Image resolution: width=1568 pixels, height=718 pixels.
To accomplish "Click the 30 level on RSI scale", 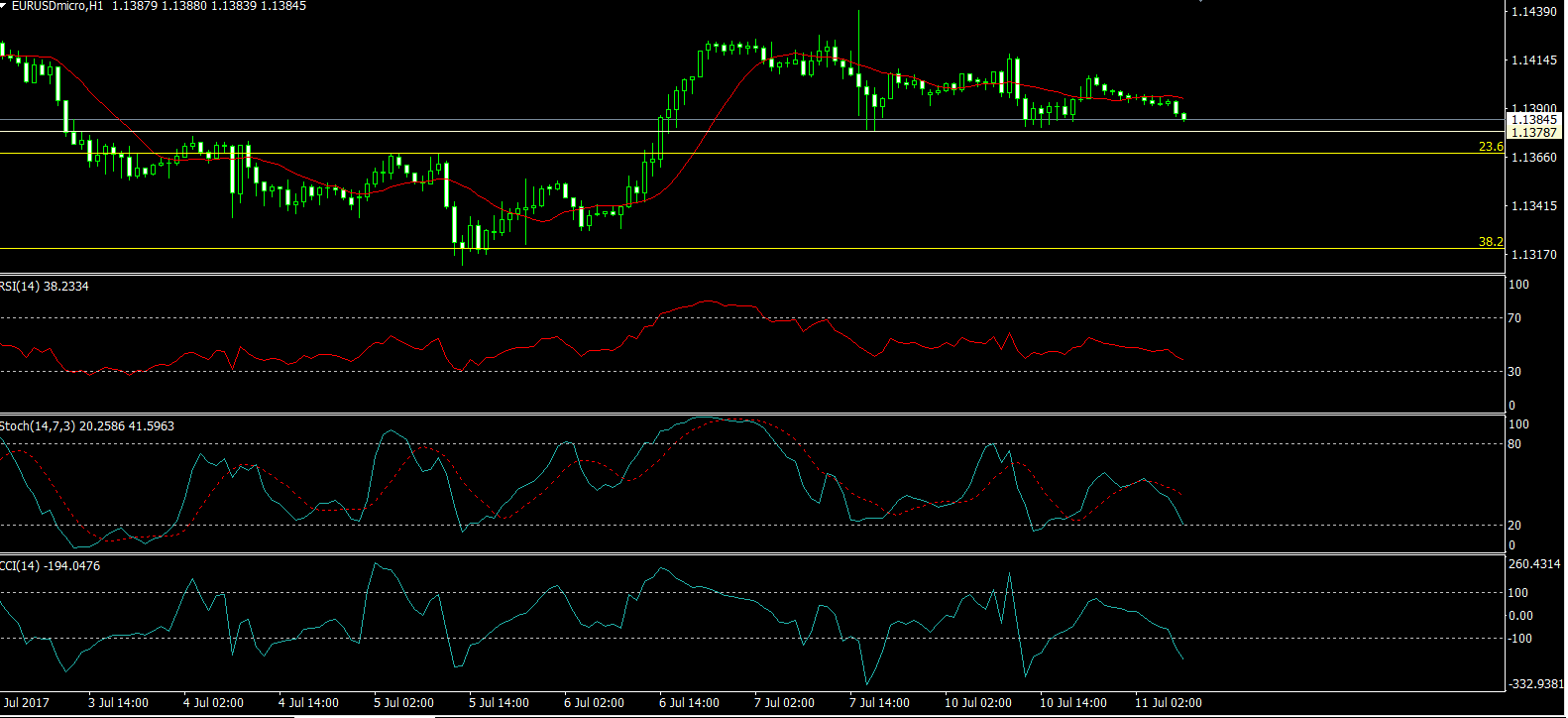I will 1514,371.
